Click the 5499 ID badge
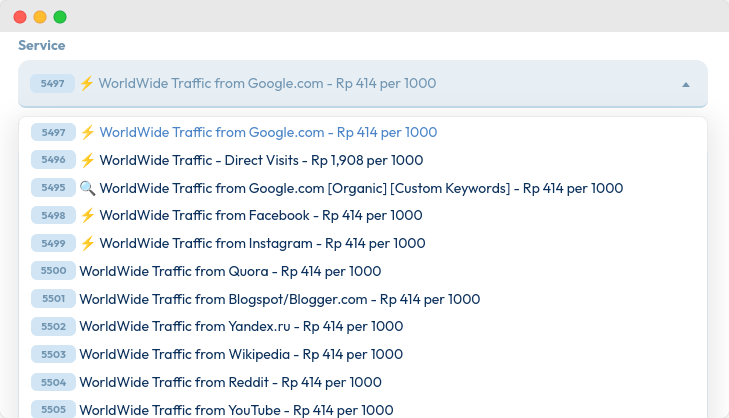Image resolution: width=729 pixels, height=418 pixels. [53, 243]
